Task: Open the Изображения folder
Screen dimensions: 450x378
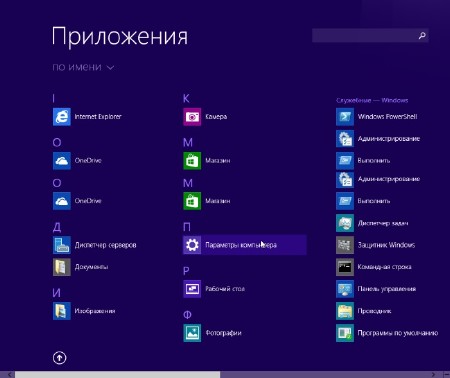Action: click(84, 311)
